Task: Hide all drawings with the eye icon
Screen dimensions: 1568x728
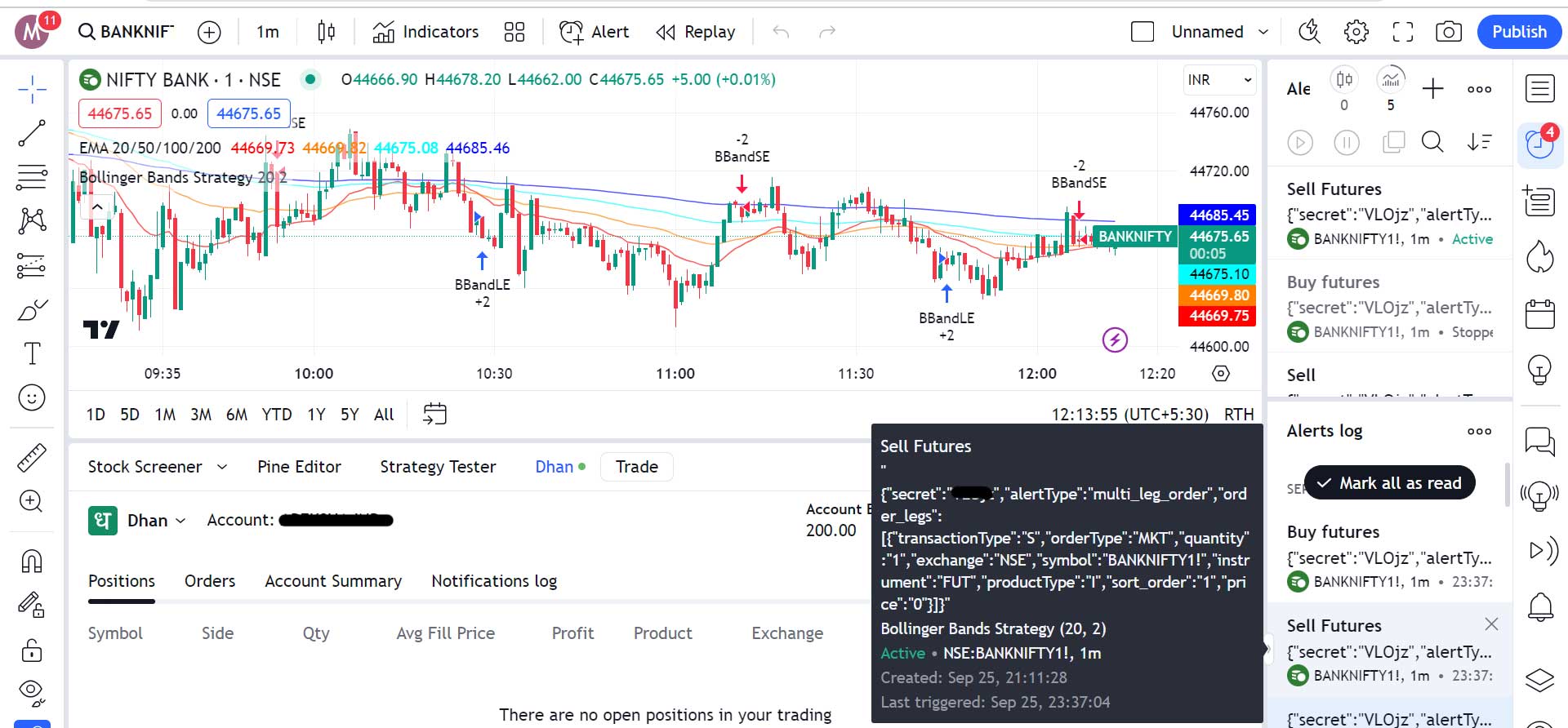Action: click(x=32, y=692)
